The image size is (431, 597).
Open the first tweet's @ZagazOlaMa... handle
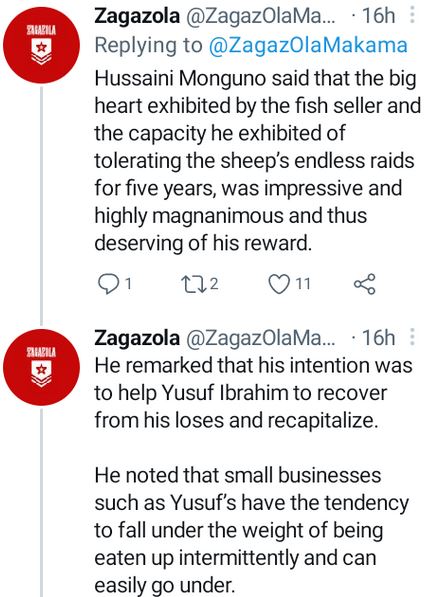point(261,16)
